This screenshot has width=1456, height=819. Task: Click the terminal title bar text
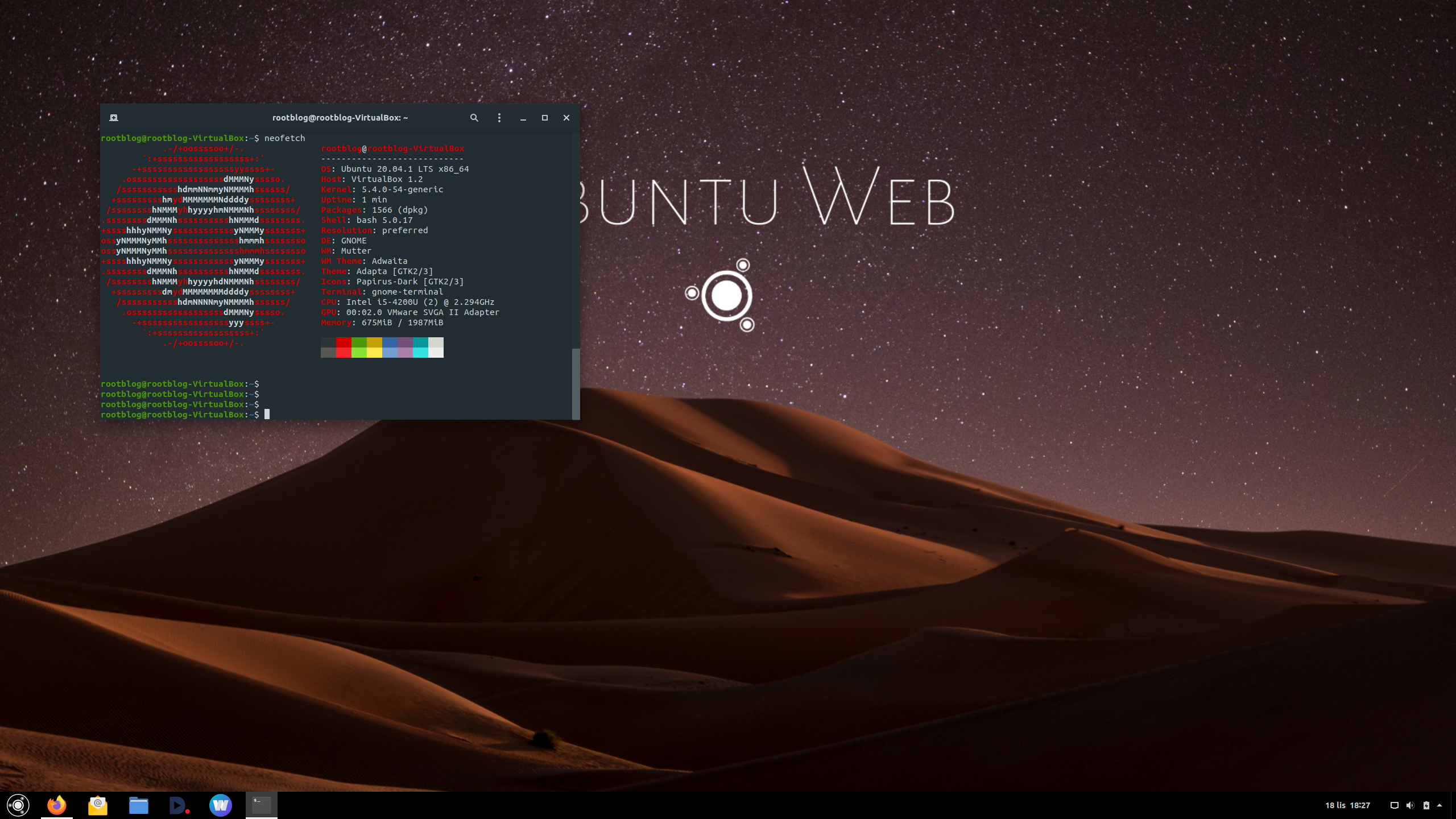pos(340,118)
